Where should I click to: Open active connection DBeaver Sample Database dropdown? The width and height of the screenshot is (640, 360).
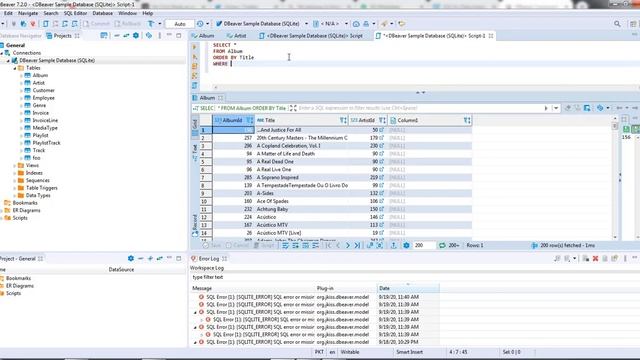pyautogui.click(x=262, y=24)
